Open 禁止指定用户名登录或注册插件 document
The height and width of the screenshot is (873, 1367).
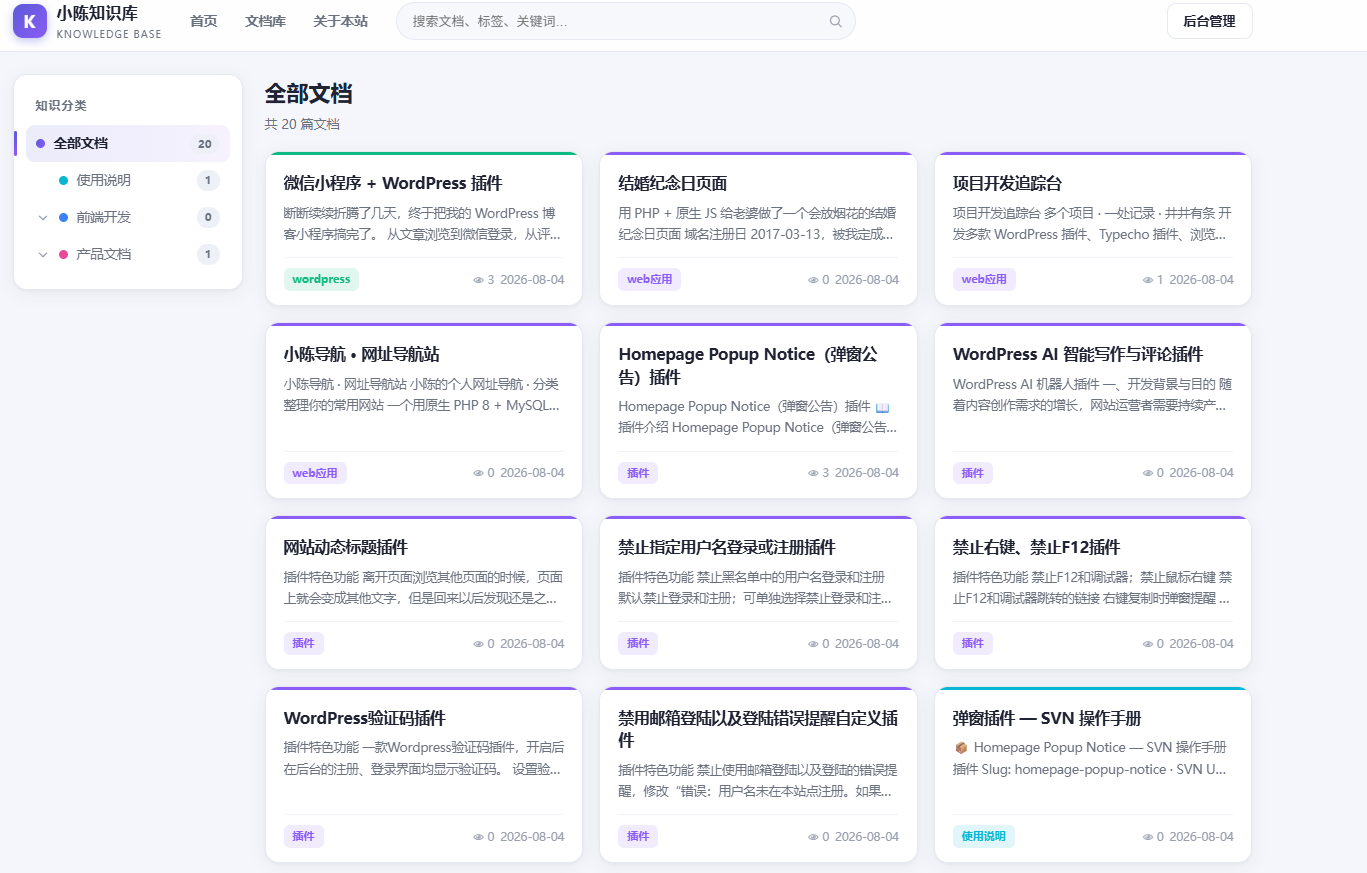[x=727, y=547]
